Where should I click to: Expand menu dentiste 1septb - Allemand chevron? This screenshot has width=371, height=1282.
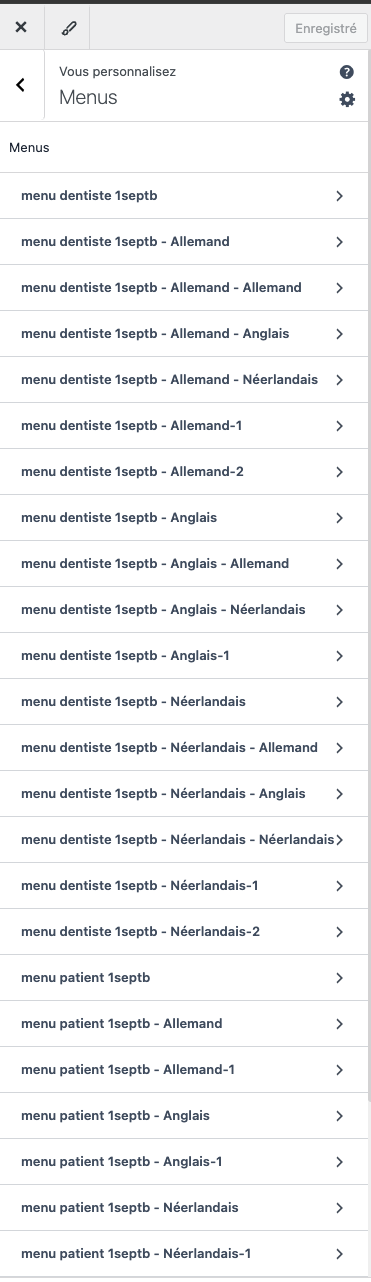[340, 242]
